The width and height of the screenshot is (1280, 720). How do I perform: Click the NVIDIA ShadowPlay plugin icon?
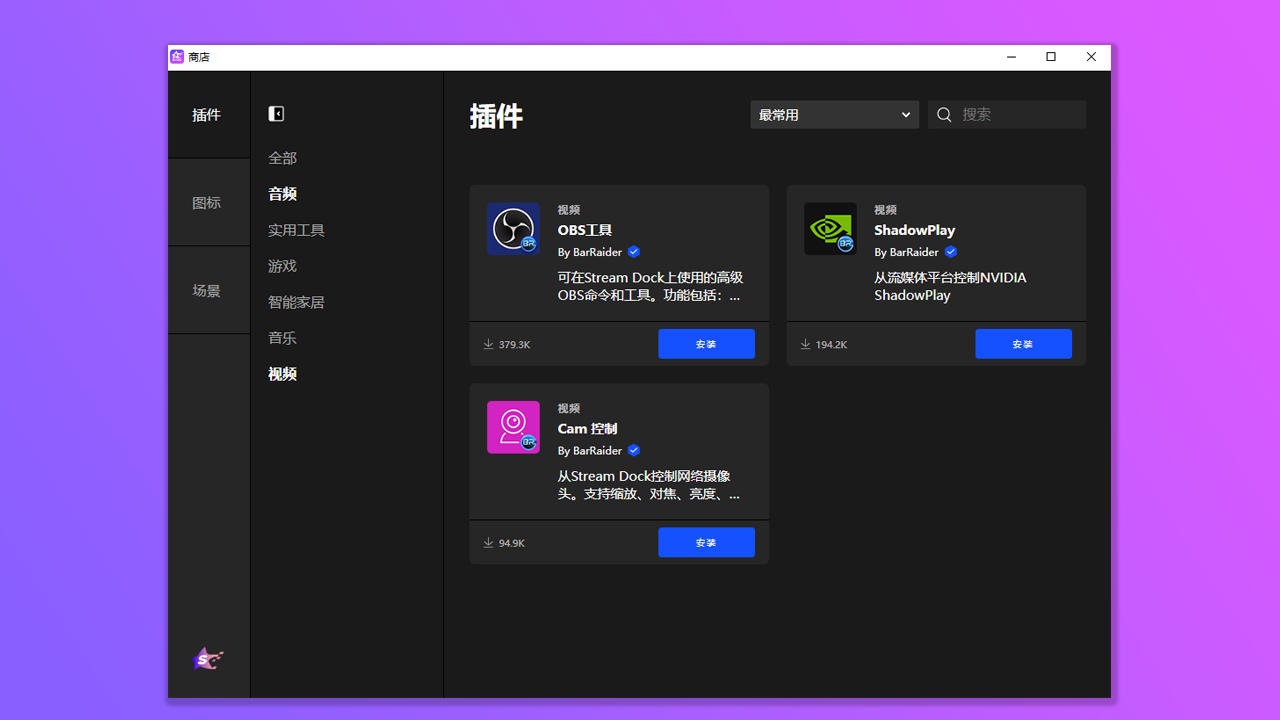pos(830,229)
